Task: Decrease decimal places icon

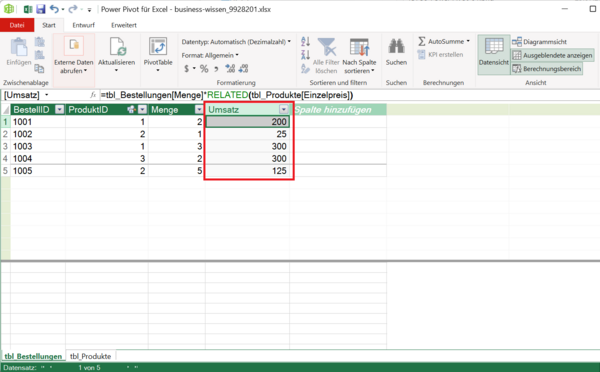Action: (243, 69)
